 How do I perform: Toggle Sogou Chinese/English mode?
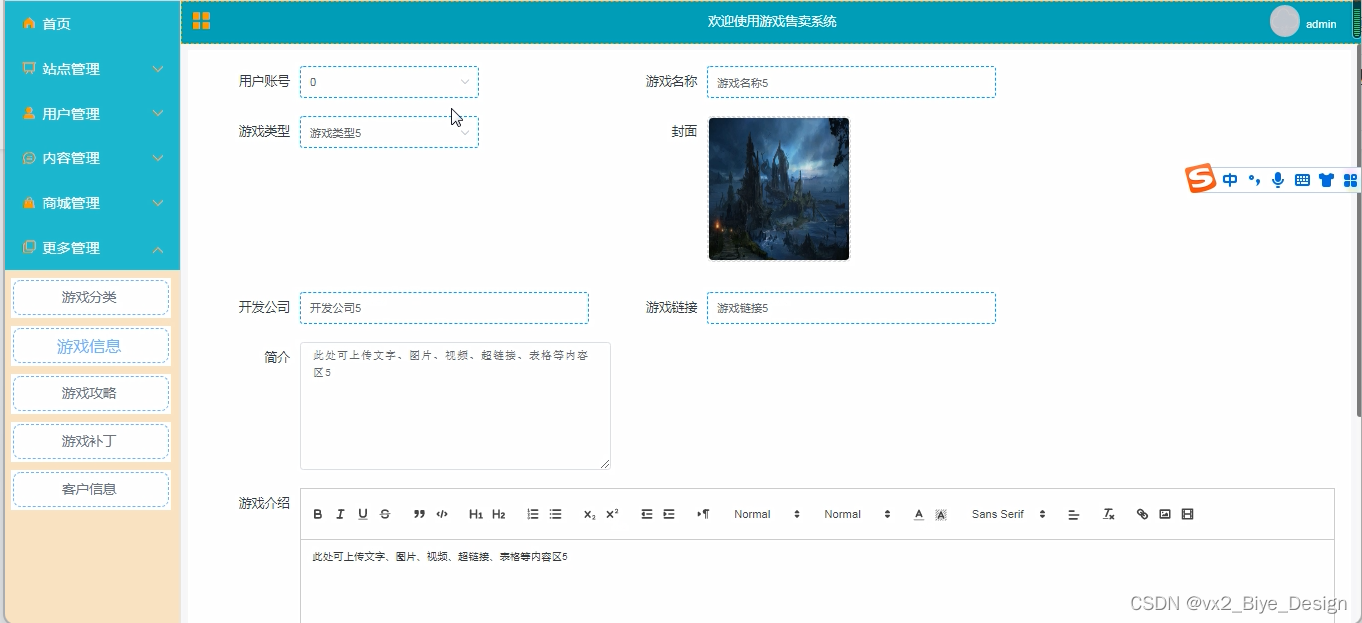pos(1230,180)
